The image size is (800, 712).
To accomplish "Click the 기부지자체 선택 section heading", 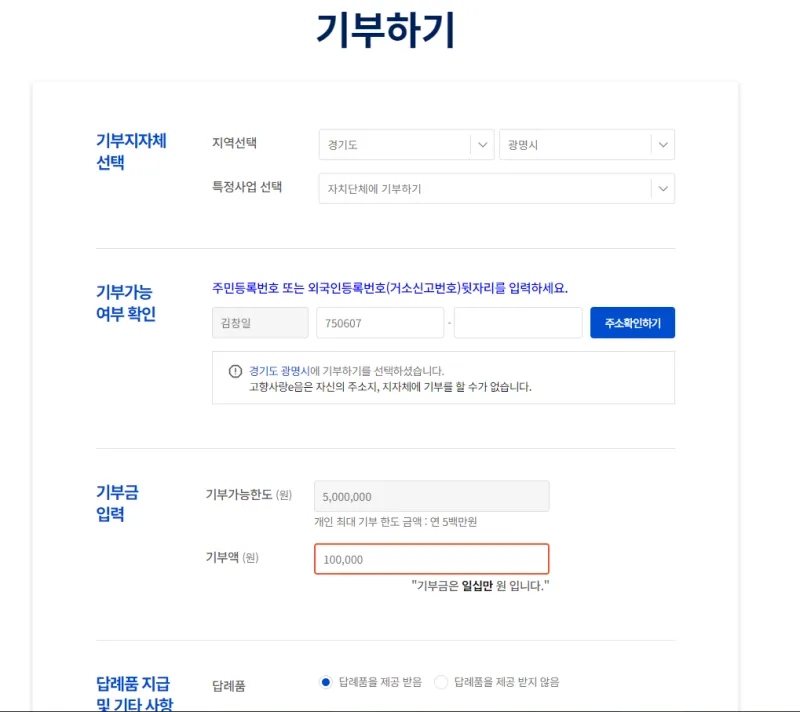I will coord(131,151).
